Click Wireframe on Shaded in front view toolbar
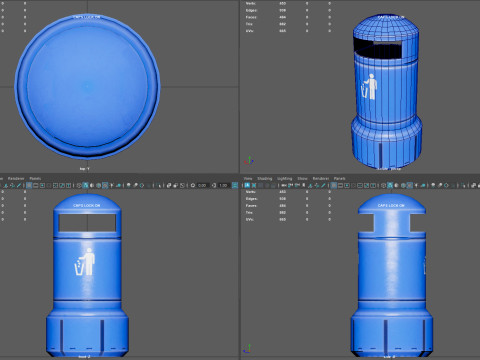 (99, 185)
